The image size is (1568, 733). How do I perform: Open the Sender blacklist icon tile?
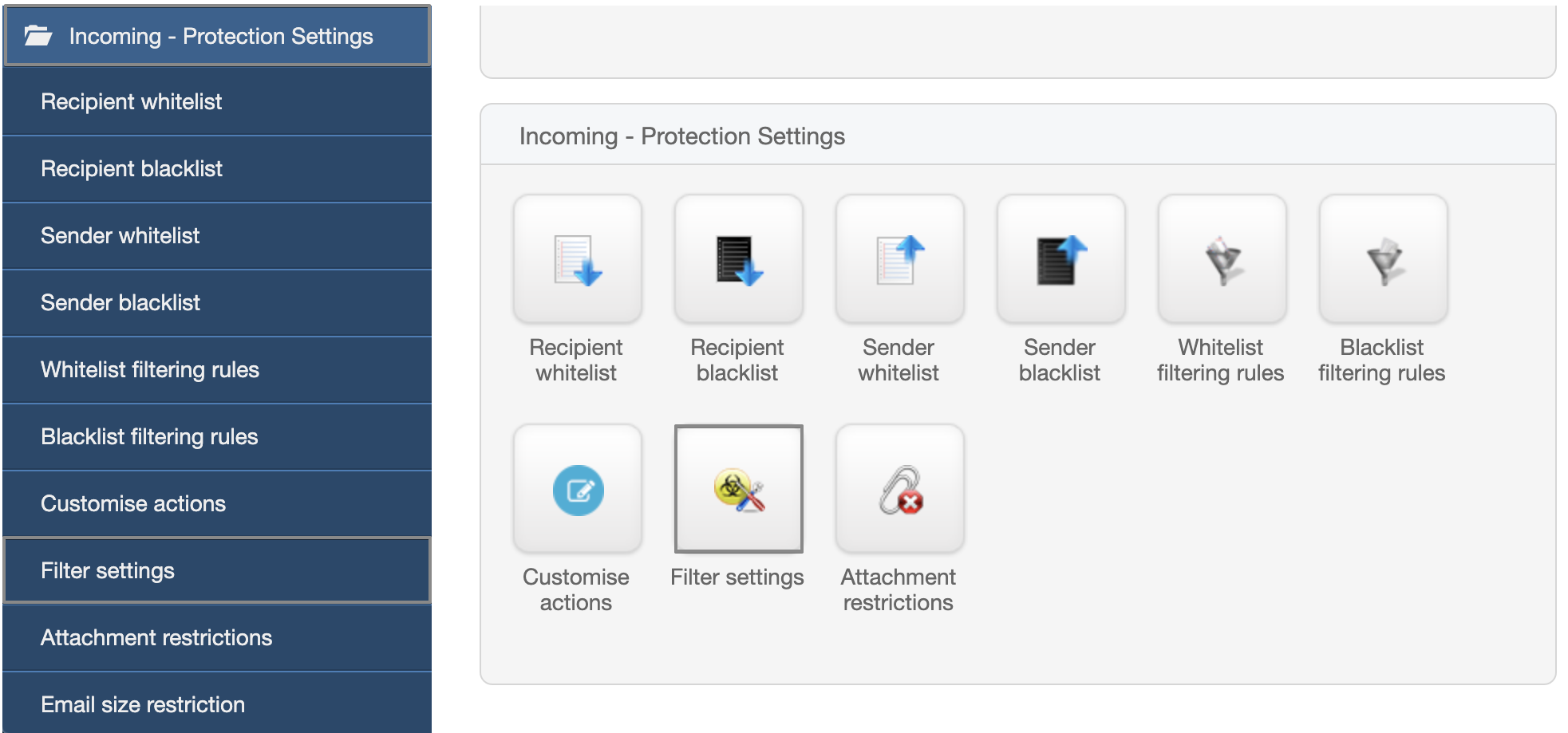pyautogui.click(x=1061, y=259)
